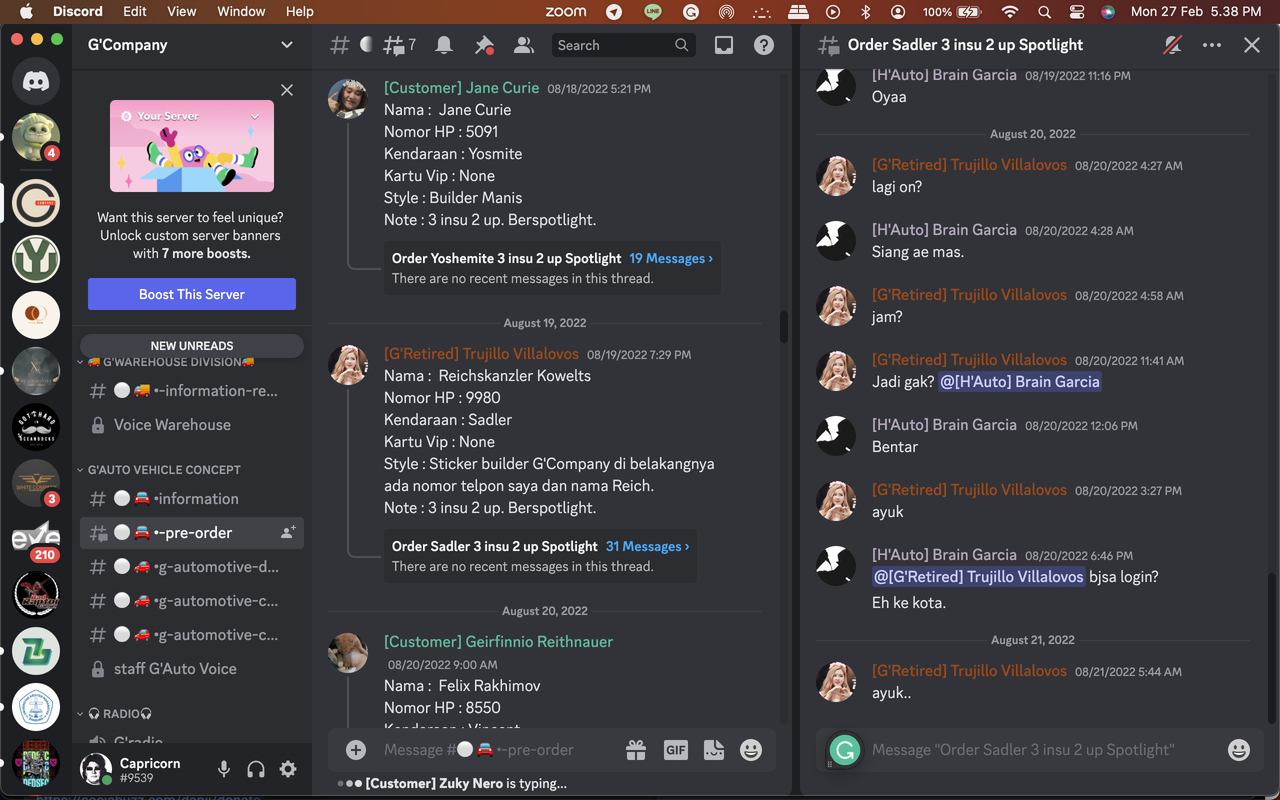Open the green YU server icon

pyautogui.click(x=36, y=259)
